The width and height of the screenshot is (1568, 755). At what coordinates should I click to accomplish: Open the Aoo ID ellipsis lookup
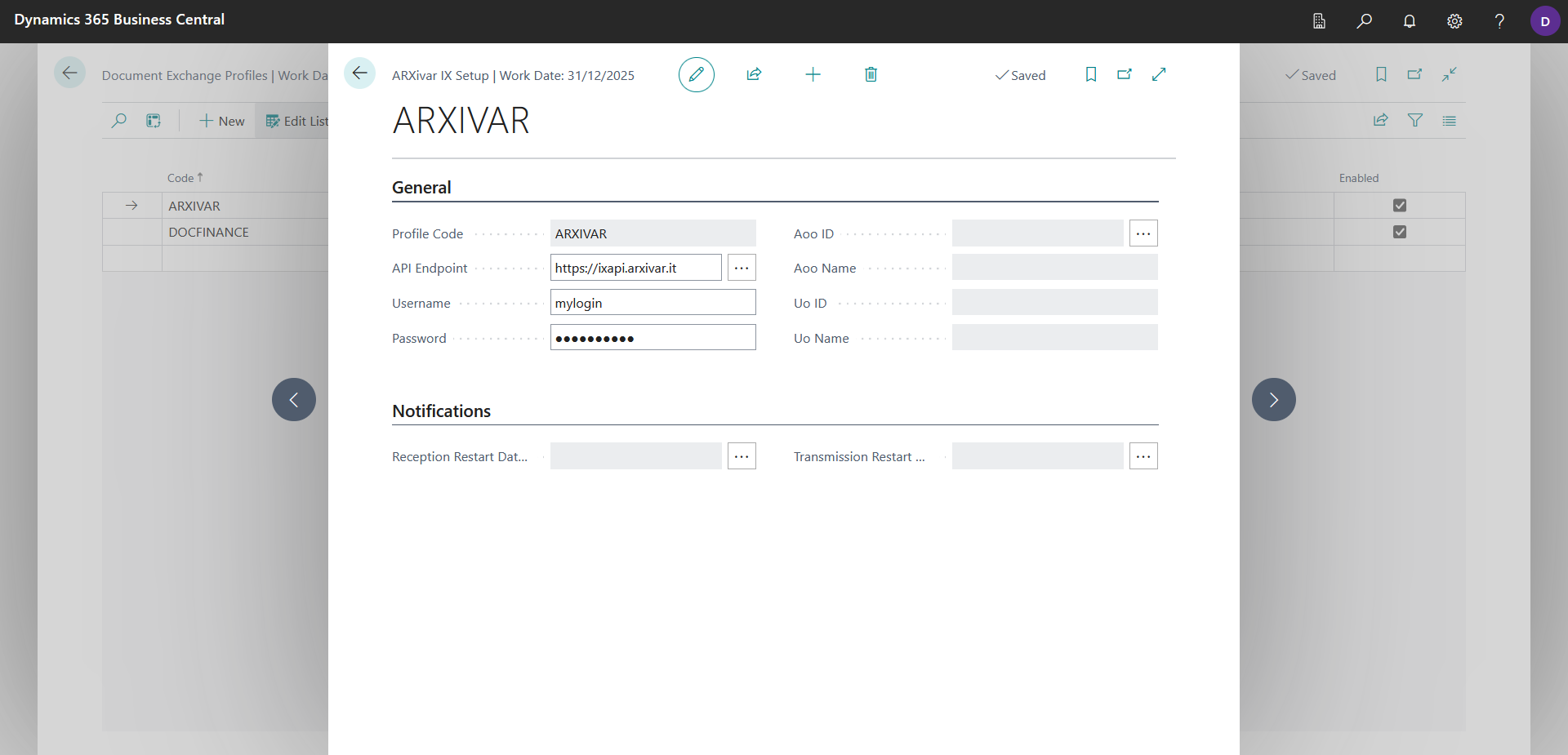(x=1143, y=233)
